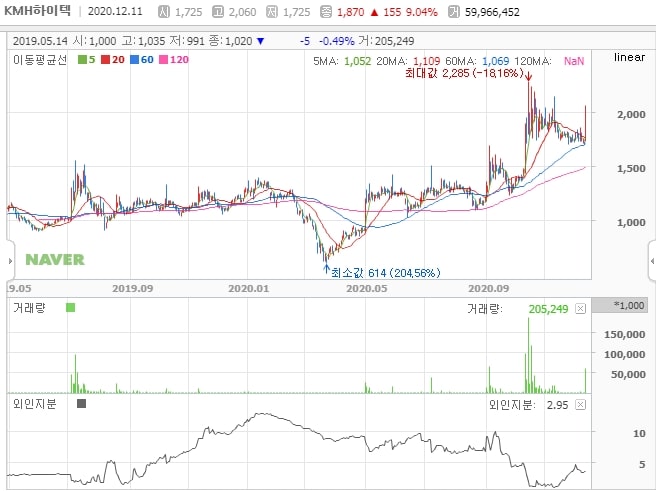
Task: Click the blue 60-day moving average swatch
Action: pyautogui.click(x=134, y=60)
